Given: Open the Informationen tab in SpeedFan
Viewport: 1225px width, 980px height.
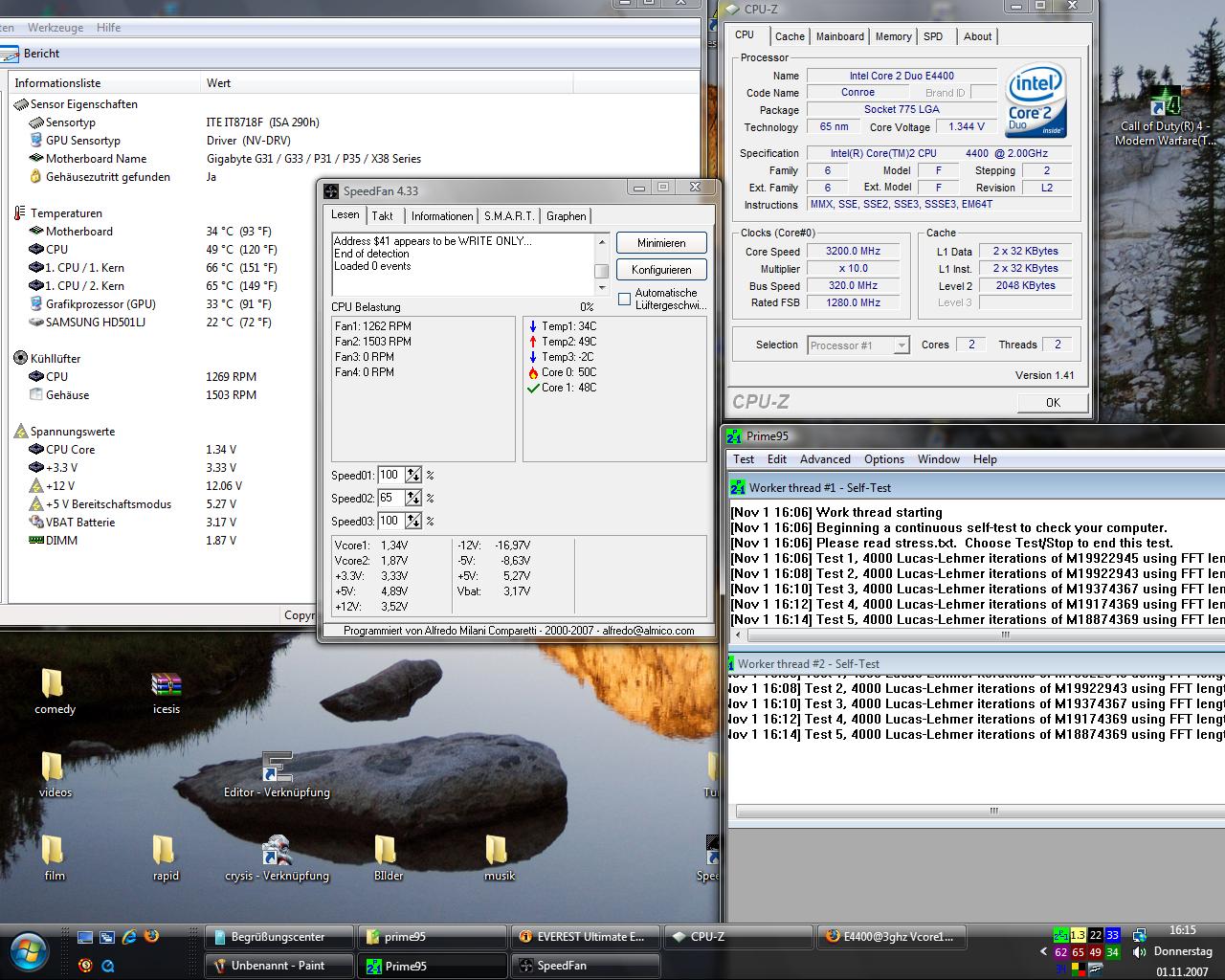Looking at the screenshot, I should click(442, 216).
